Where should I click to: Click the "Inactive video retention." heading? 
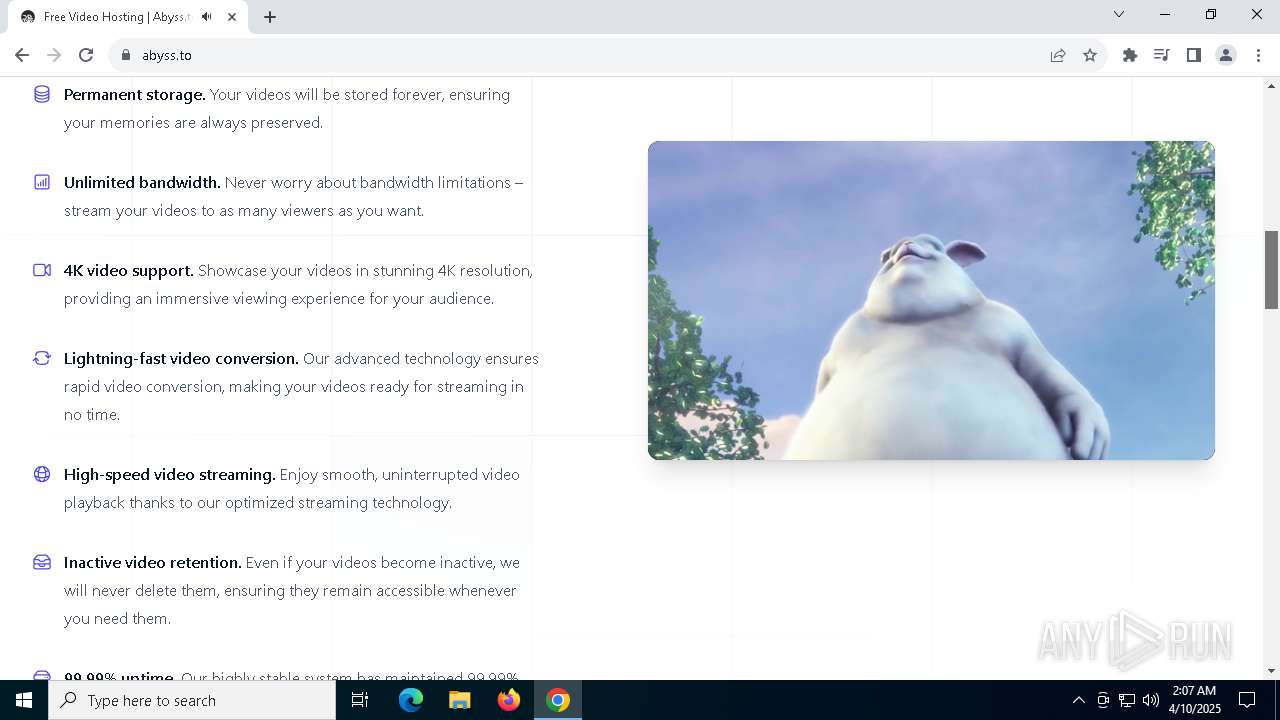(x=153, y=562)
